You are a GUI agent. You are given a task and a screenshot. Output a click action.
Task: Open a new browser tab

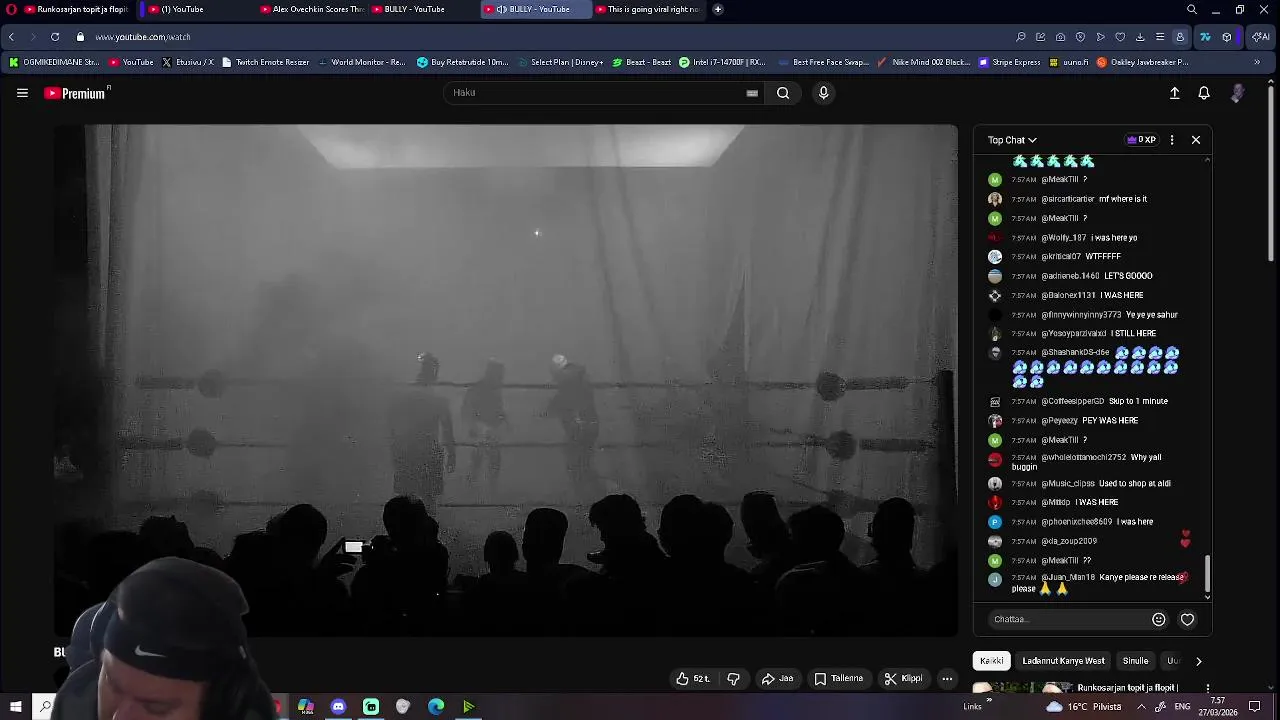(718, 9)
